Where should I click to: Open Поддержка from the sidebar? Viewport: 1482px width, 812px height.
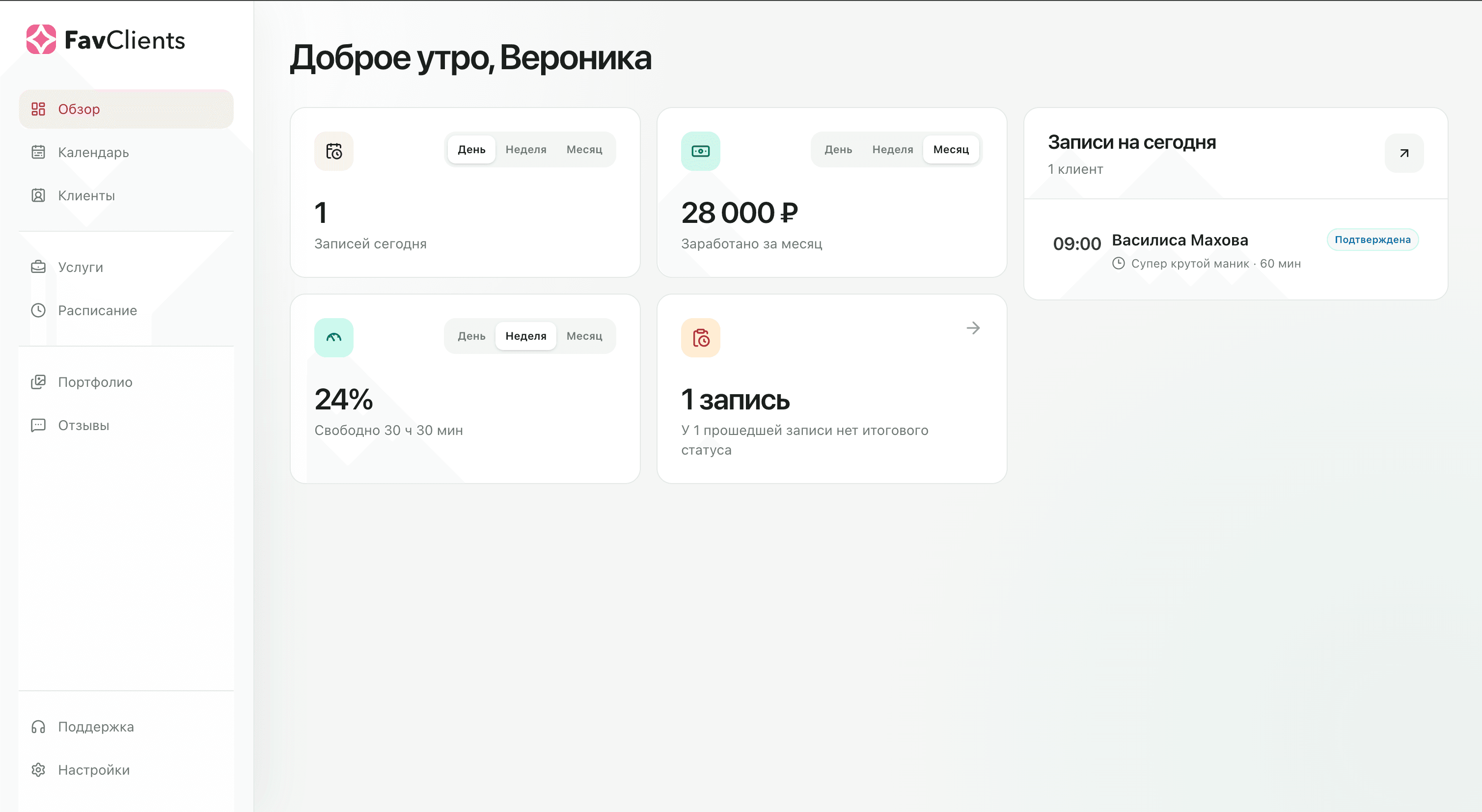tap(126, 727)
